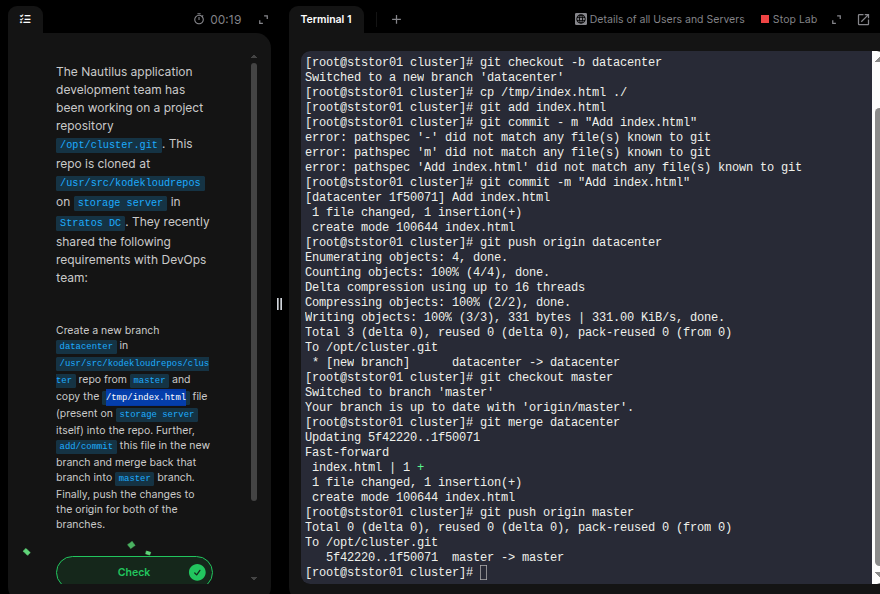Click the Check button
Screen dimensions: 880x594
coord(134,572)
